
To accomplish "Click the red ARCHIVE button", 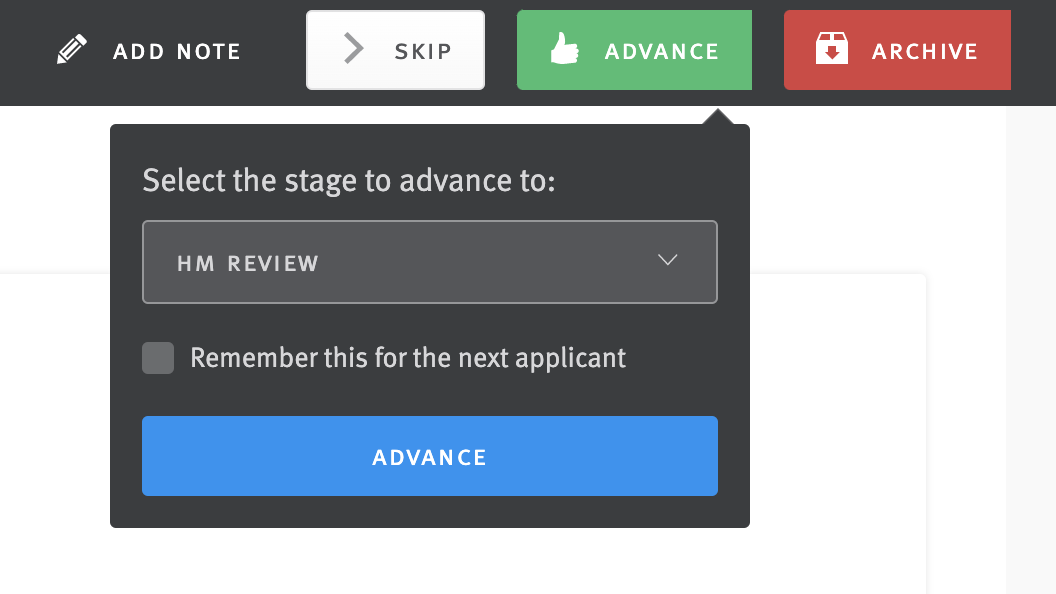I will [897, 50].
